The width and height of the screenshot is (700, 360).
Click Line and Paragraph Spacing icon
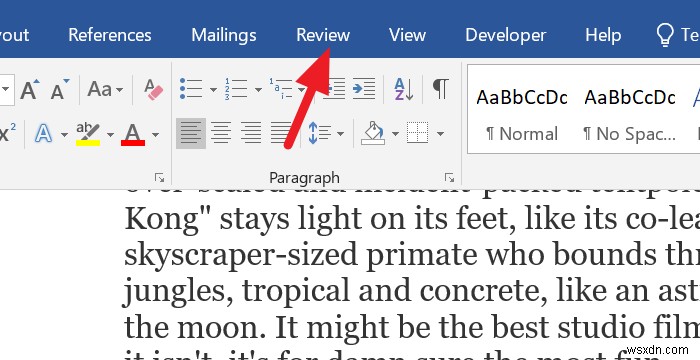click(319, 133)
